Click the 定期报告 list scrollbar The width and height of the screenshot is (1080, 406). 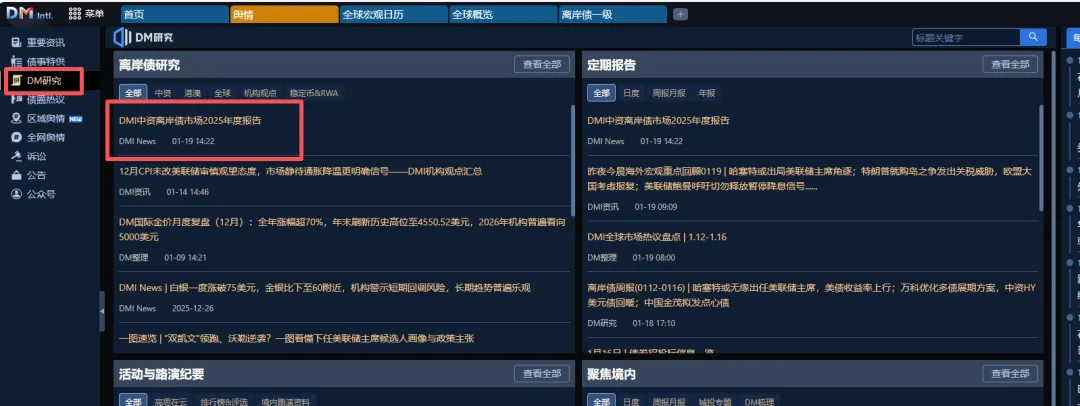point(1041,156)
